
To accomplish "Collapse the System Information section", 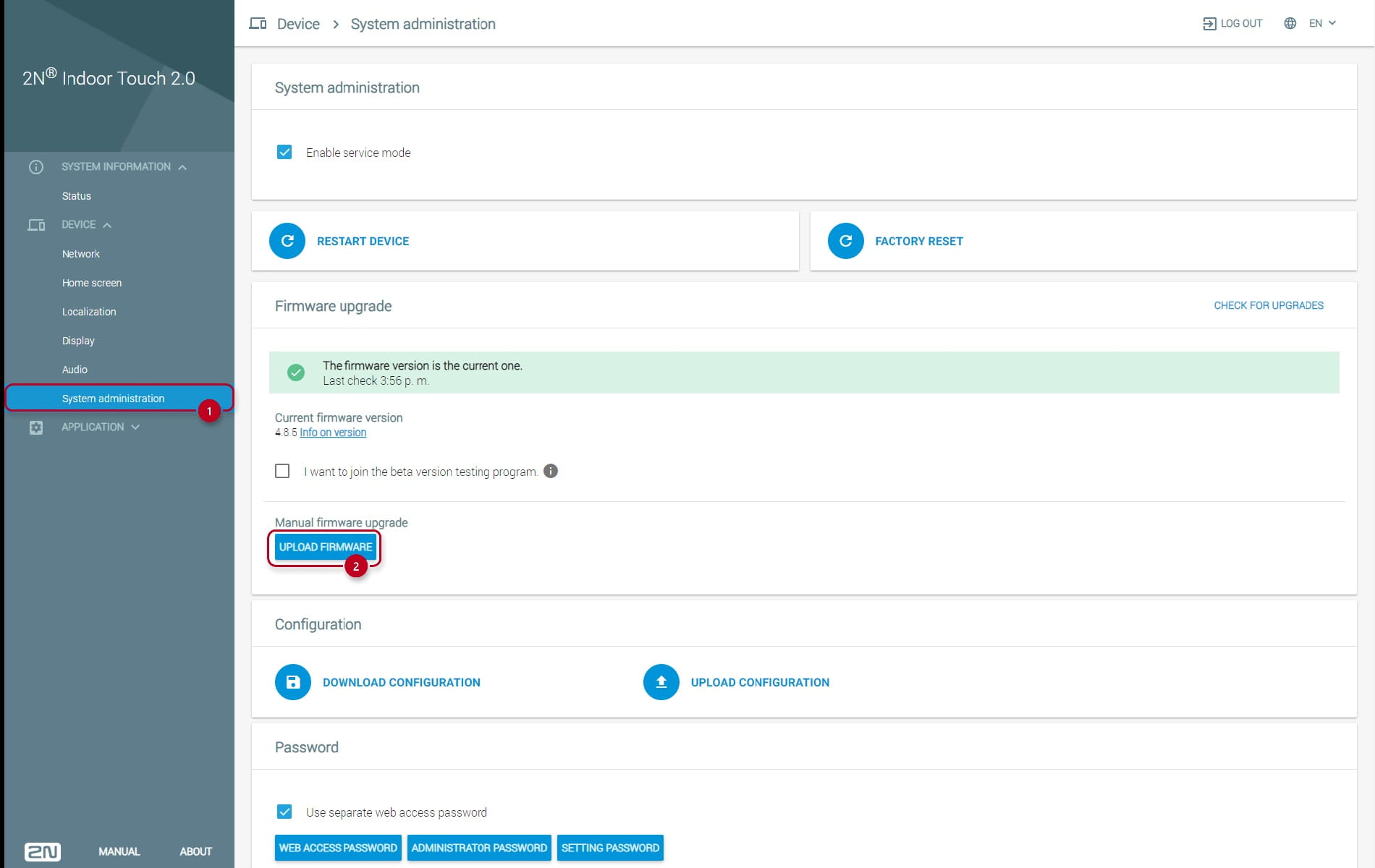I will 182,167.
